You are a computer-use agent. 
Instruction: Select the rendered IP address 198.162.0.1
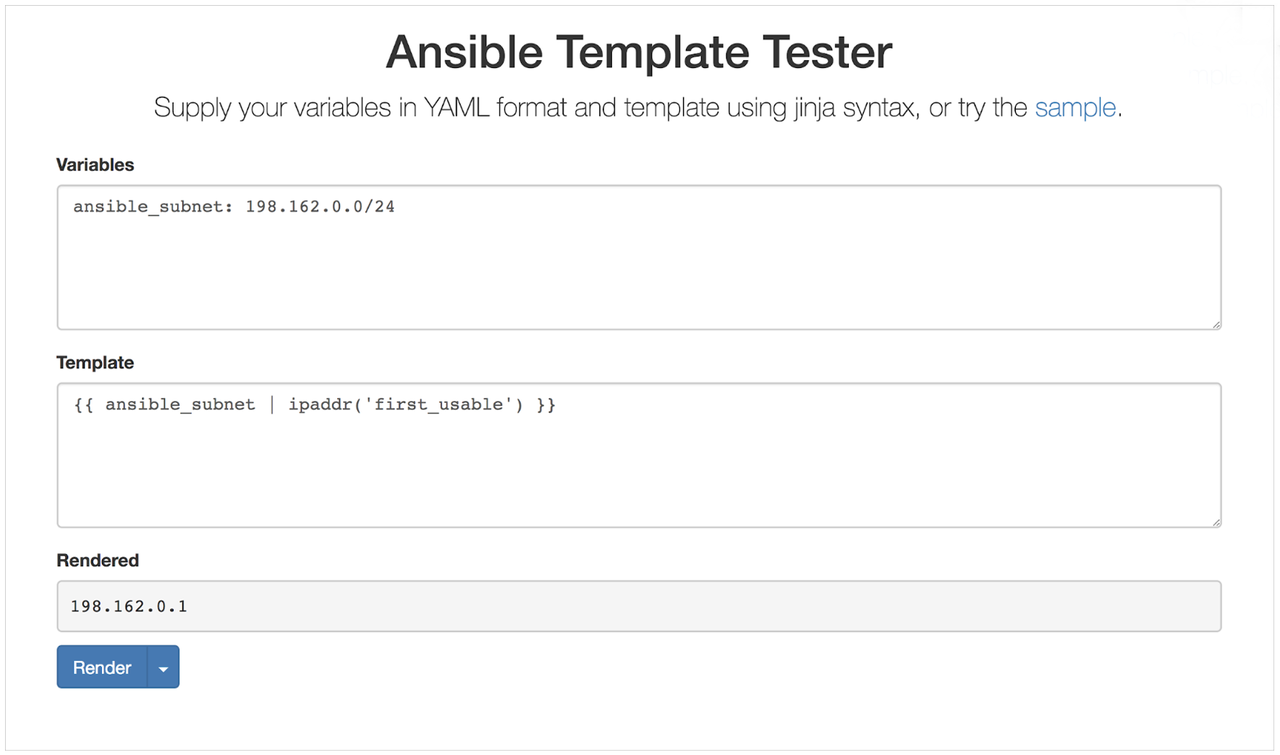pyautogui.click(x=127, y=606)
